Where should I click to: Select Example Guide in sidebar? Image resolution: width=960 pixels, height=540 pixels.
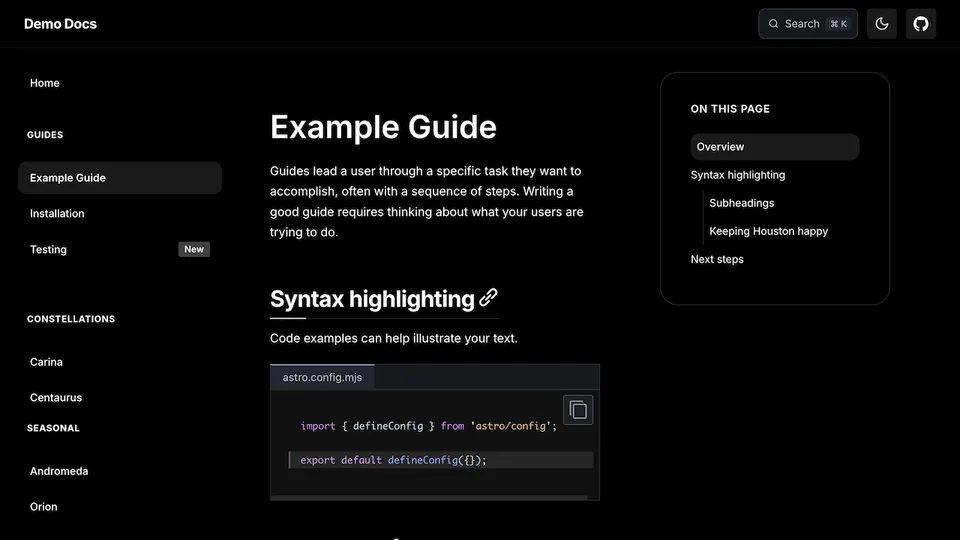tap(68, 178)
